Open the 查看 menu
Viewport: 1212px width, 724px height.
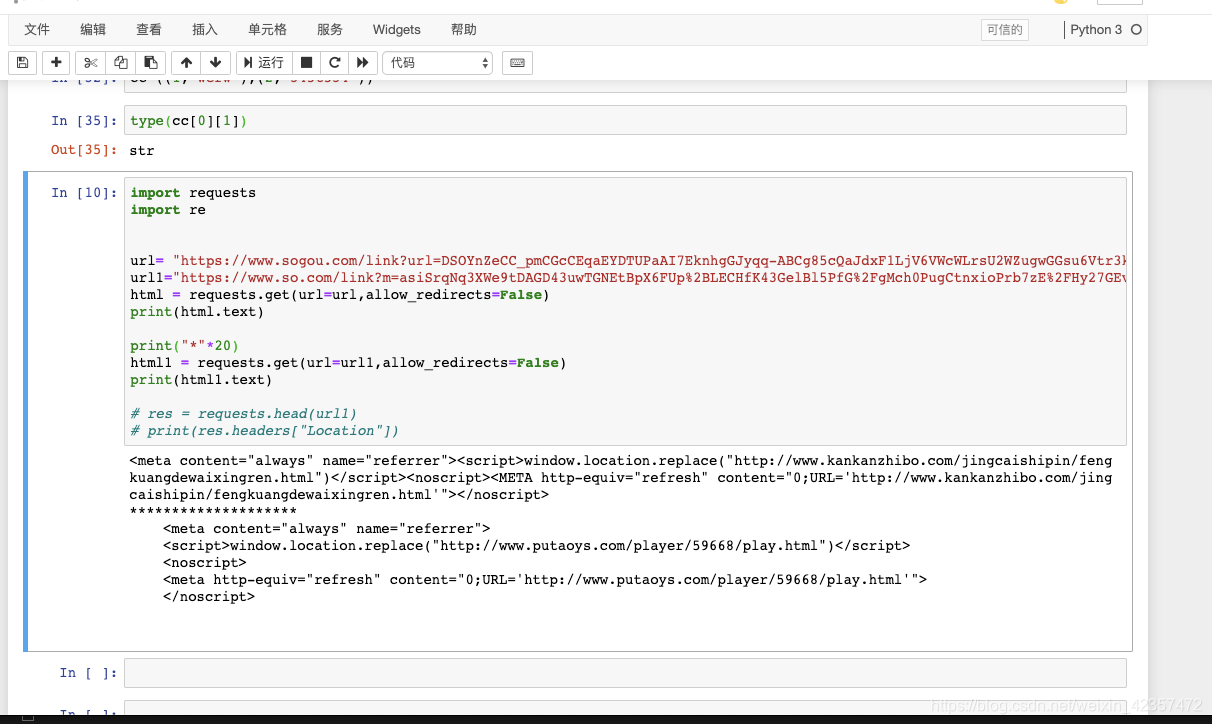(x=149, y=30)
